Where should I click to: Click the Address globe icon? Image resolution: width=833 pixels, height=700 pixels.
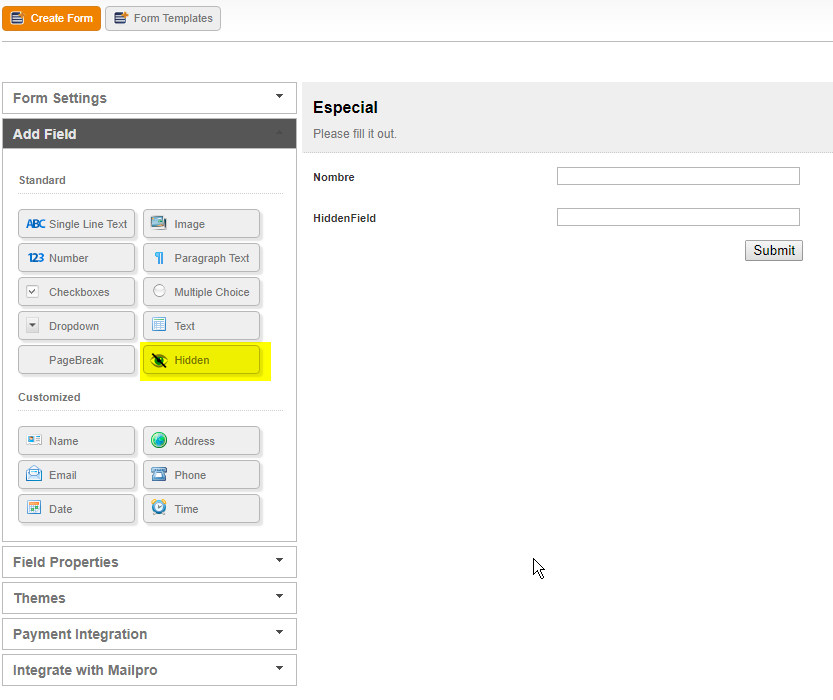click(x=159, y=440)
